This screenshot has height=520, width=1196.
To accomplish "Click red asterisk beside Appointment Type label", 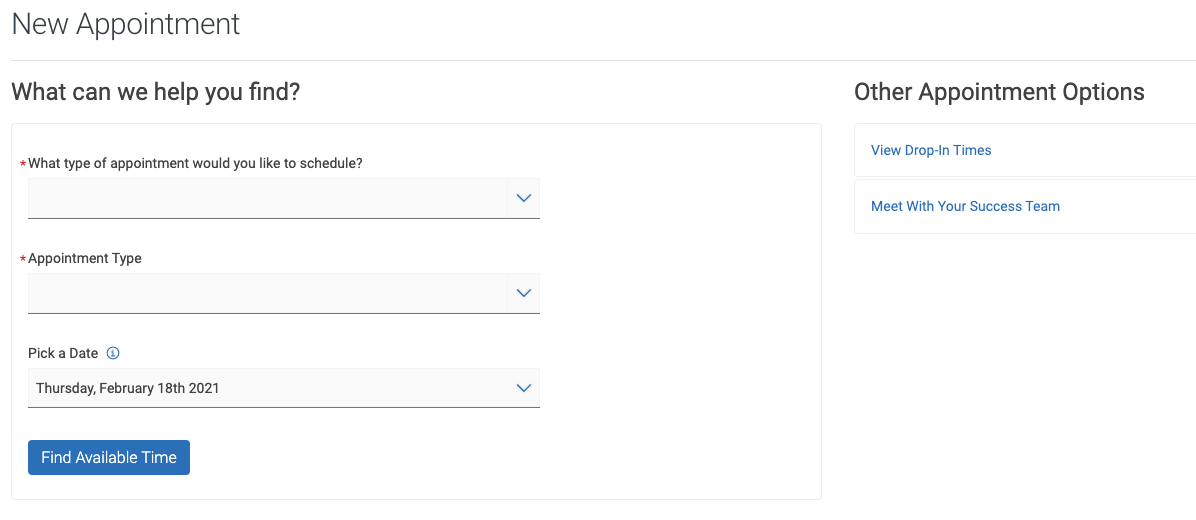I will 22,260.
